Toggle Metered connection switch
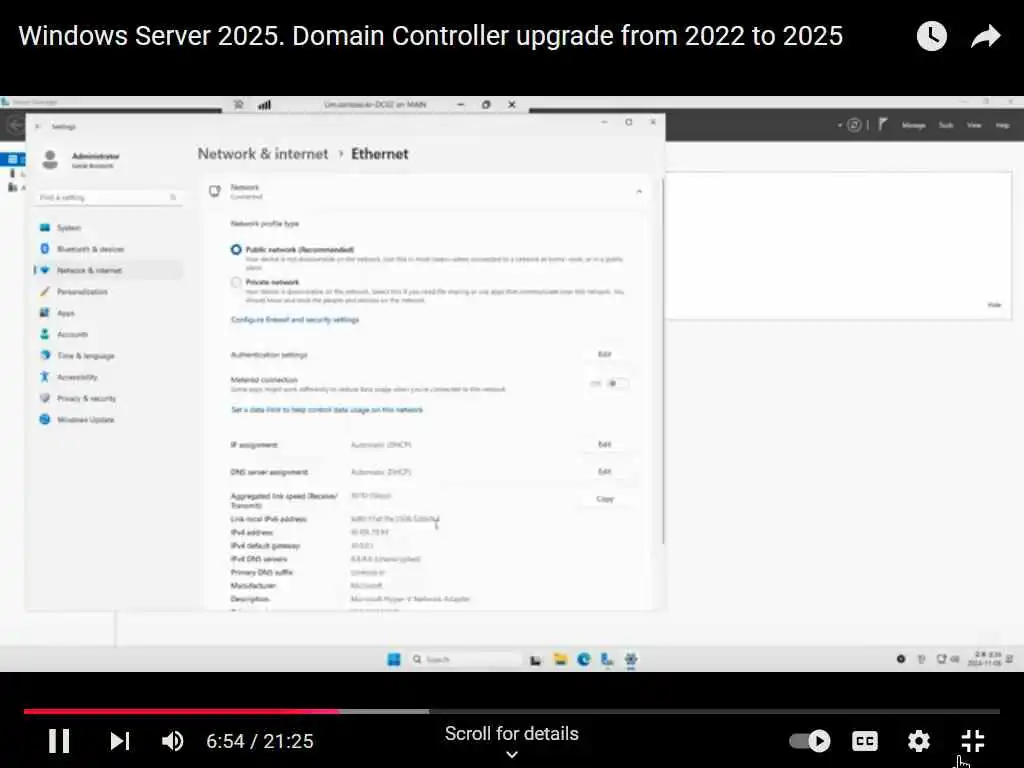 pos(616,383)
